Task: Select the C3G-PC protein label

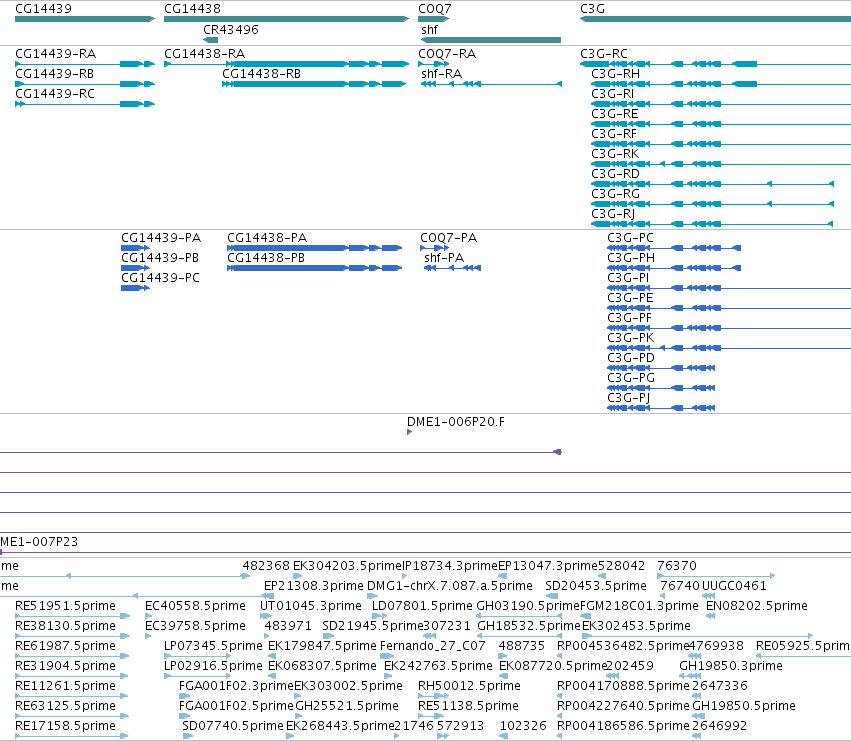Action: tap(630, 238)
